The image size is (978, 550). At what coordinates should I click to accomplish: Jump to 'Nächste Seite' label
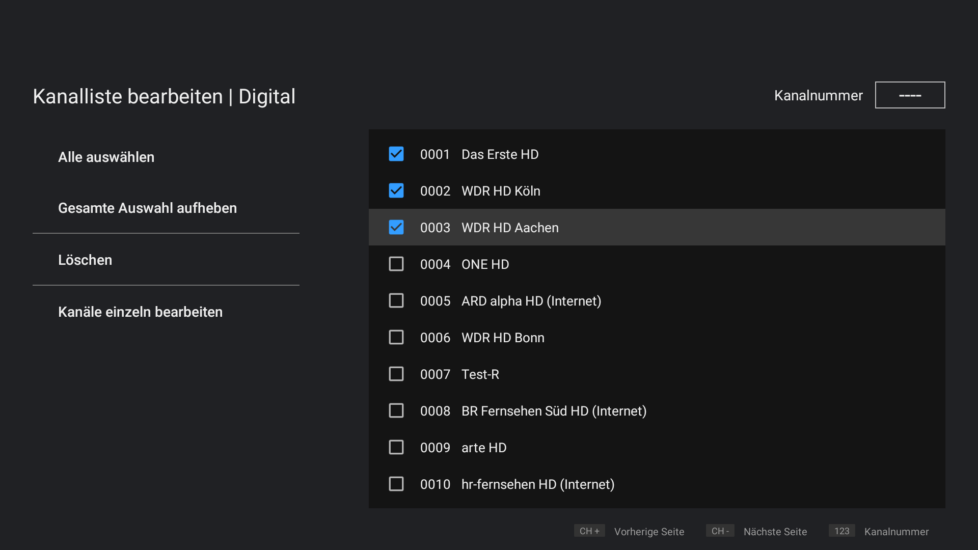775,532
